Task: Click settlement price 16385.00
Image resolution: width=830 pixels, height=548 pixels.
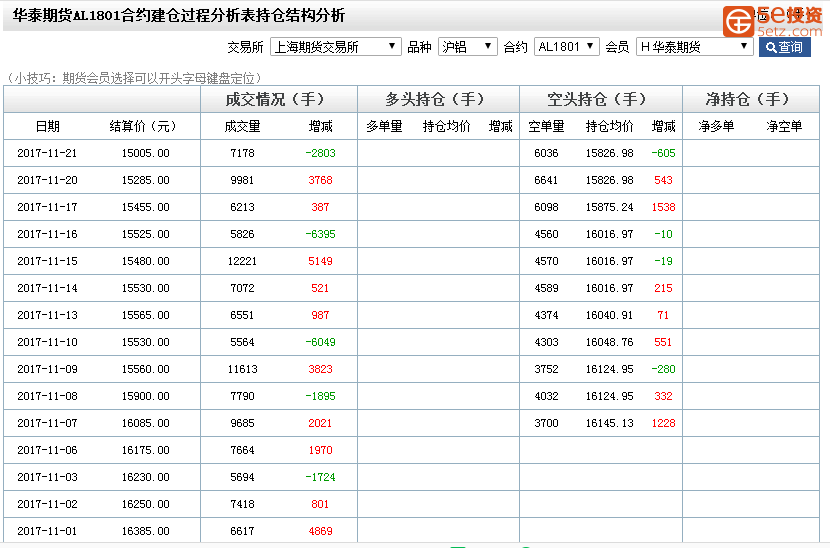Action: (146, 531)
